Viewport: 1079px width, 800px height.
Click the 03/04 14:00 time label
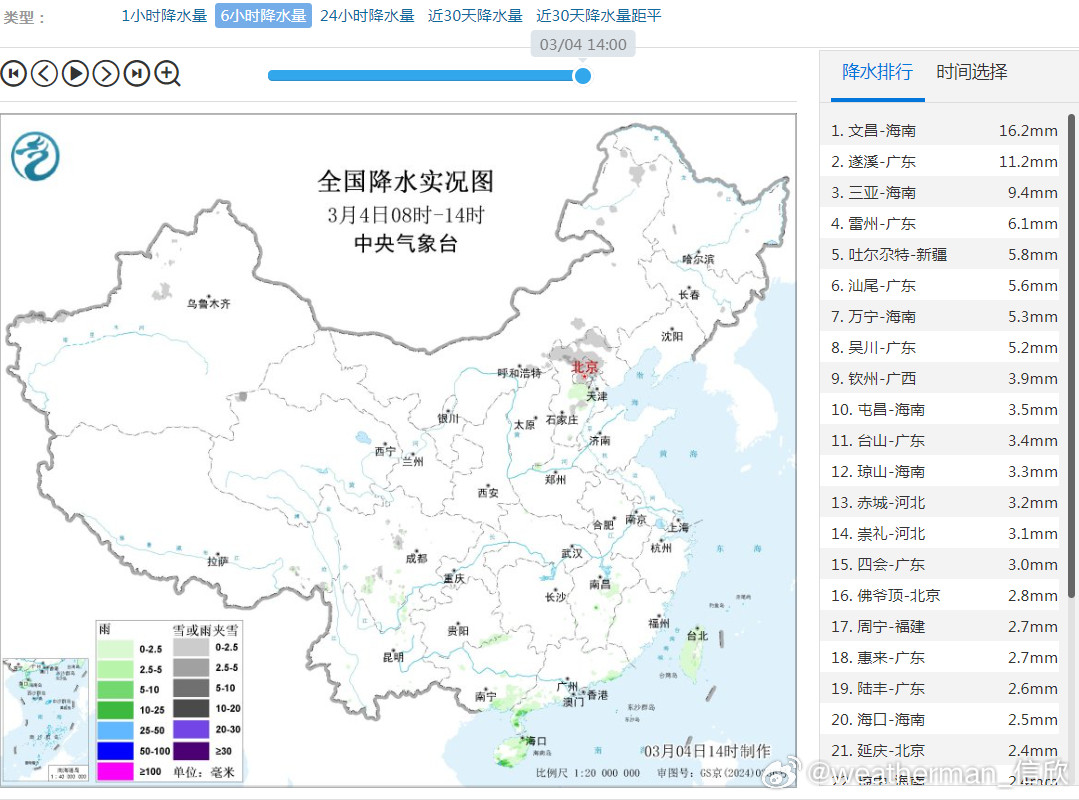(582, 43)
